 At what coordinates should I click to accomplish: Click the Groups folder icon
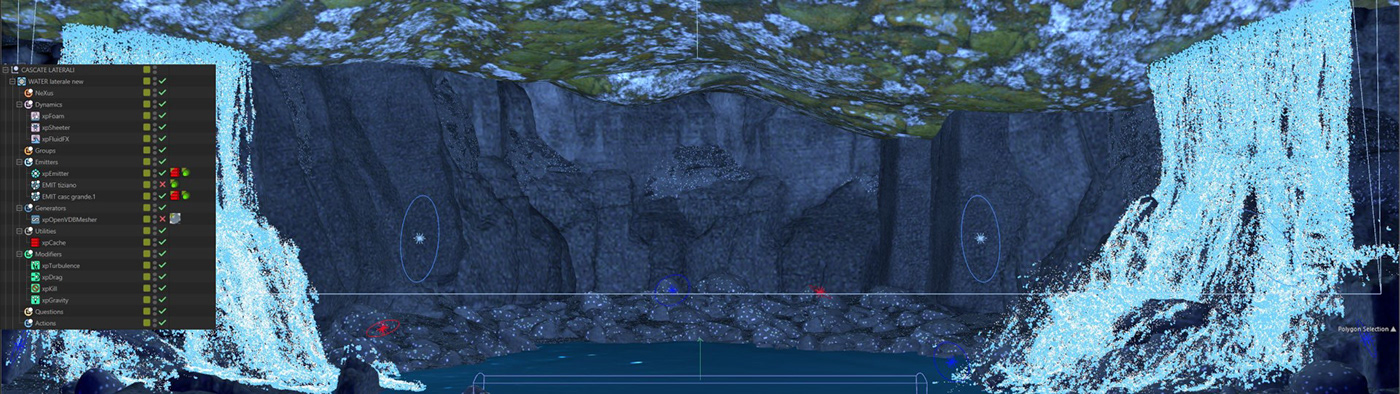[28, 151]
